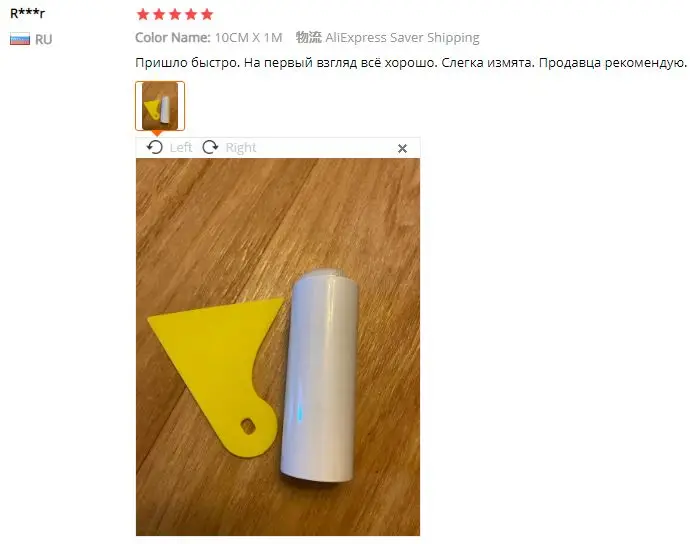Image resolution: width=690 pixels, height=544 pixels.
Task: Click the '10CM X 1M' variant text
Action: tap(249, 37)
